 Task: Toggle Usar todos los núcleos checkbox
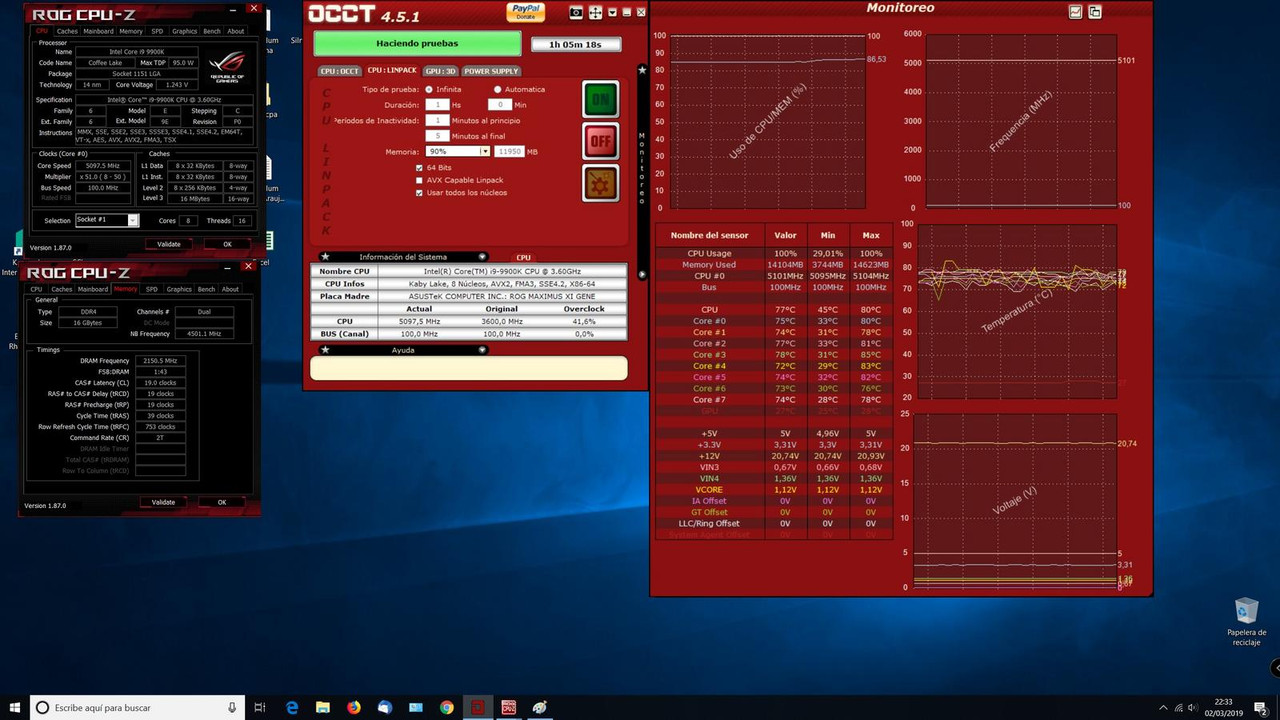(420, 192)
